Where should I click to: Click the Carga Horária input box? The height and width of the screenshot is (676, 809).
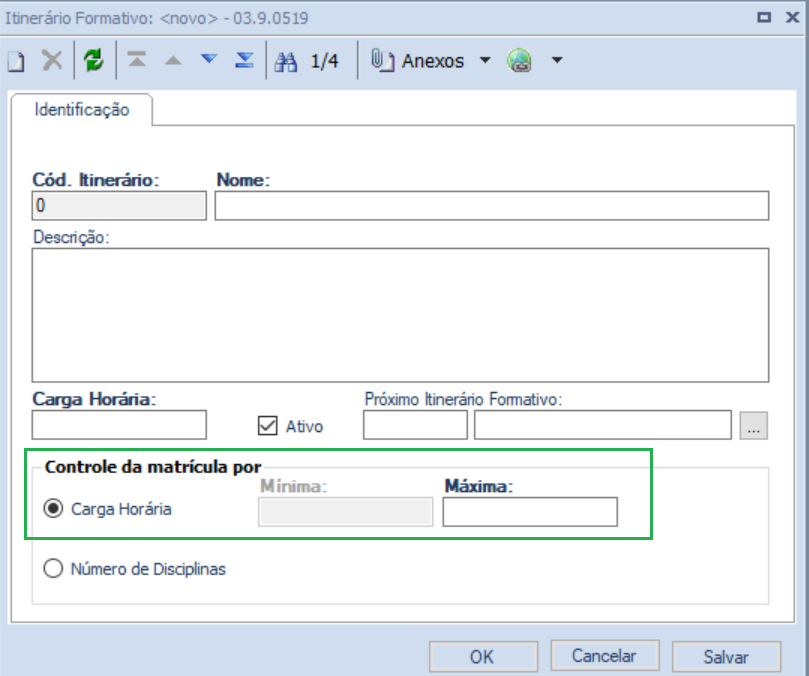[119, 425]
